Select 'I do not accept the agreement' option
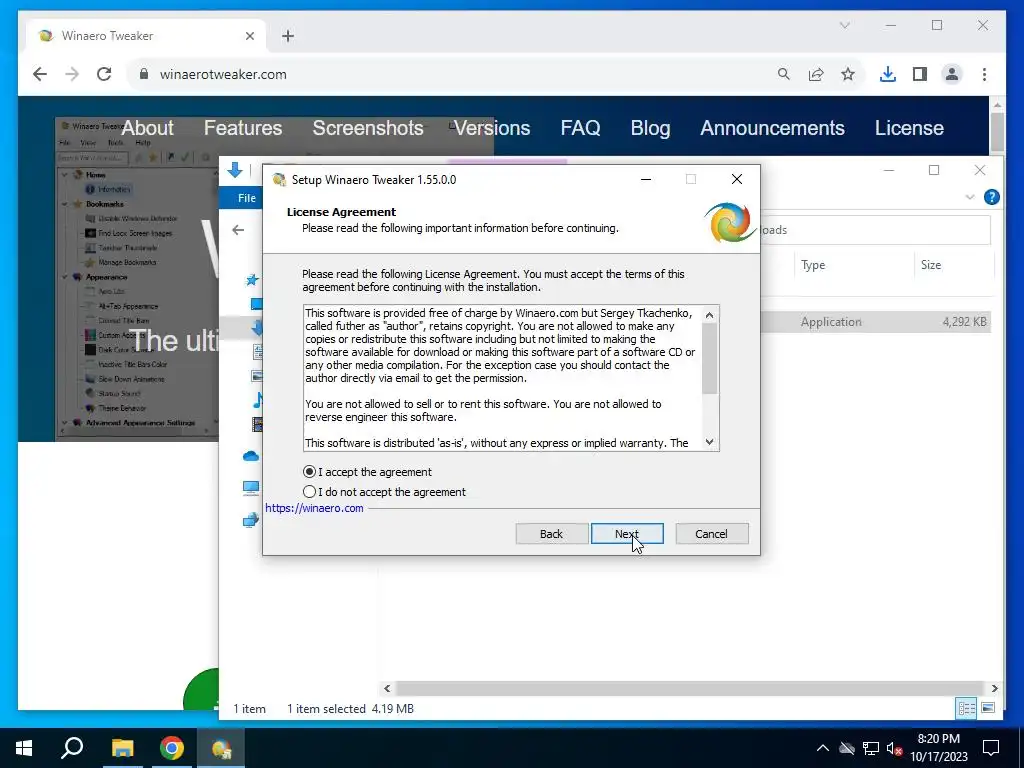The width and height of the screenshot is (1024, 768). [x=309, y=492]
